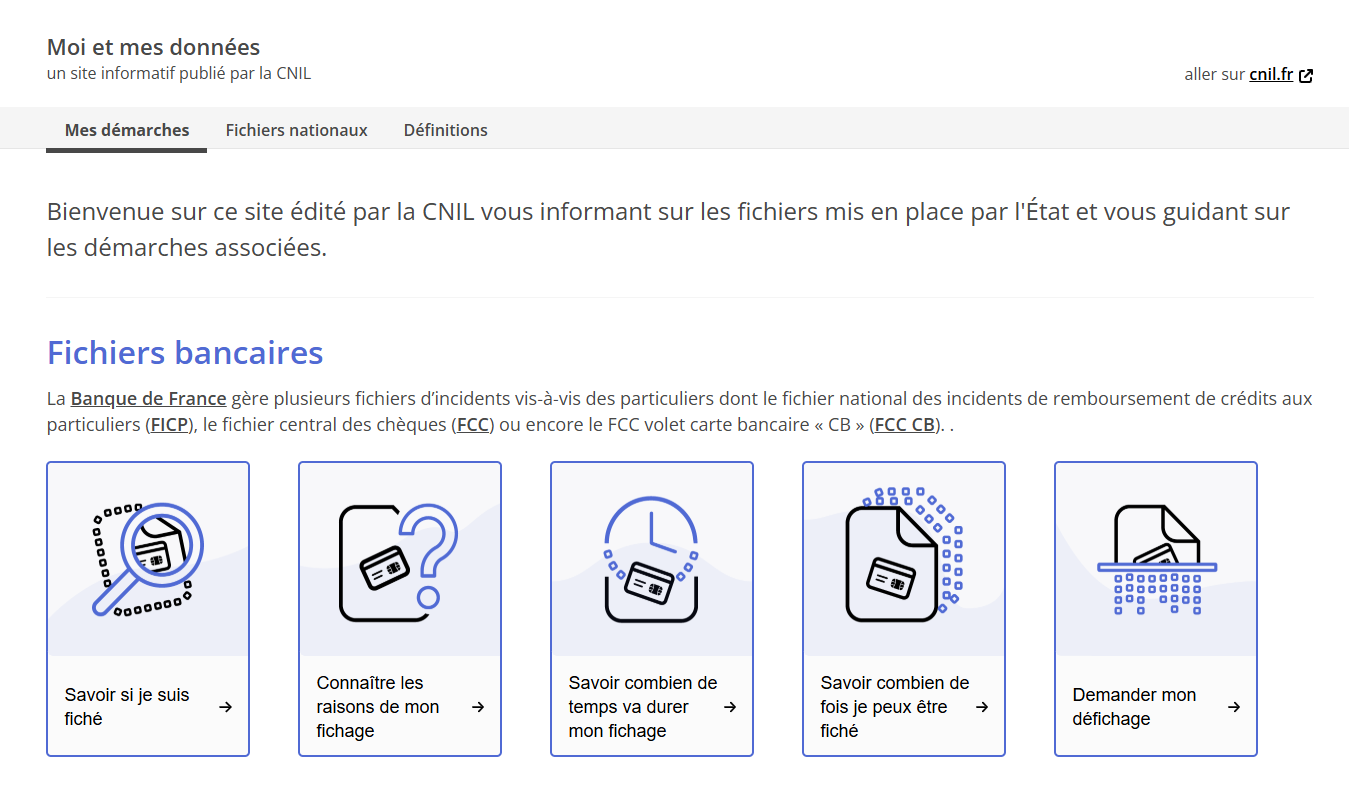Click the document shredder illustration
1349x785 pixels.
[x=1156, y=559]
